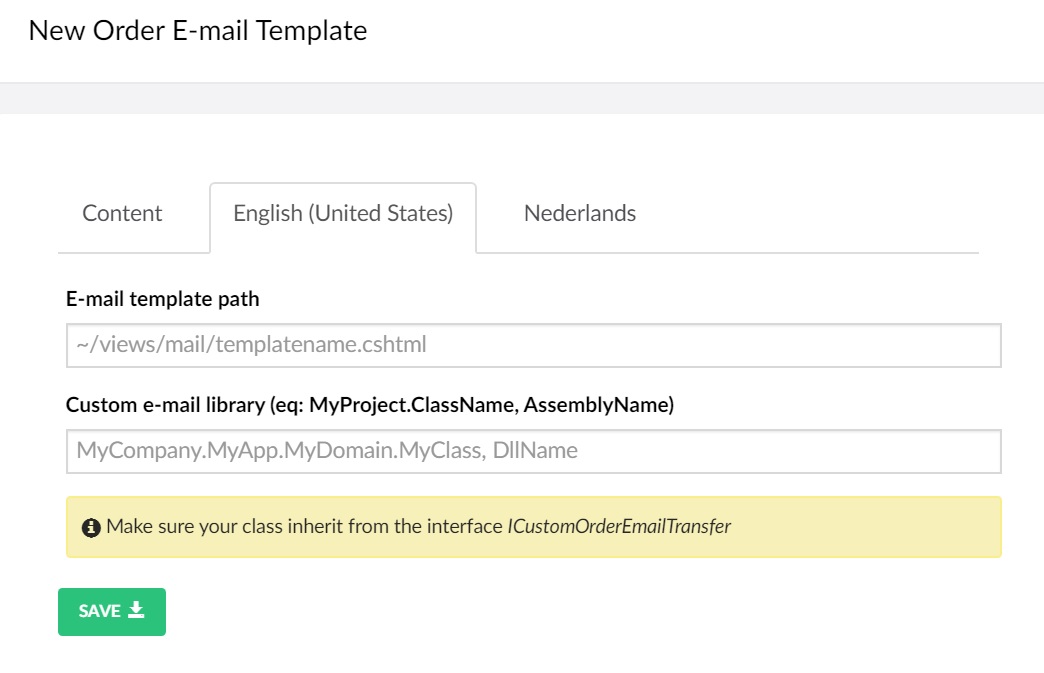Select the English (United States) tab
1044x673 pixels.
click(343, 214)
